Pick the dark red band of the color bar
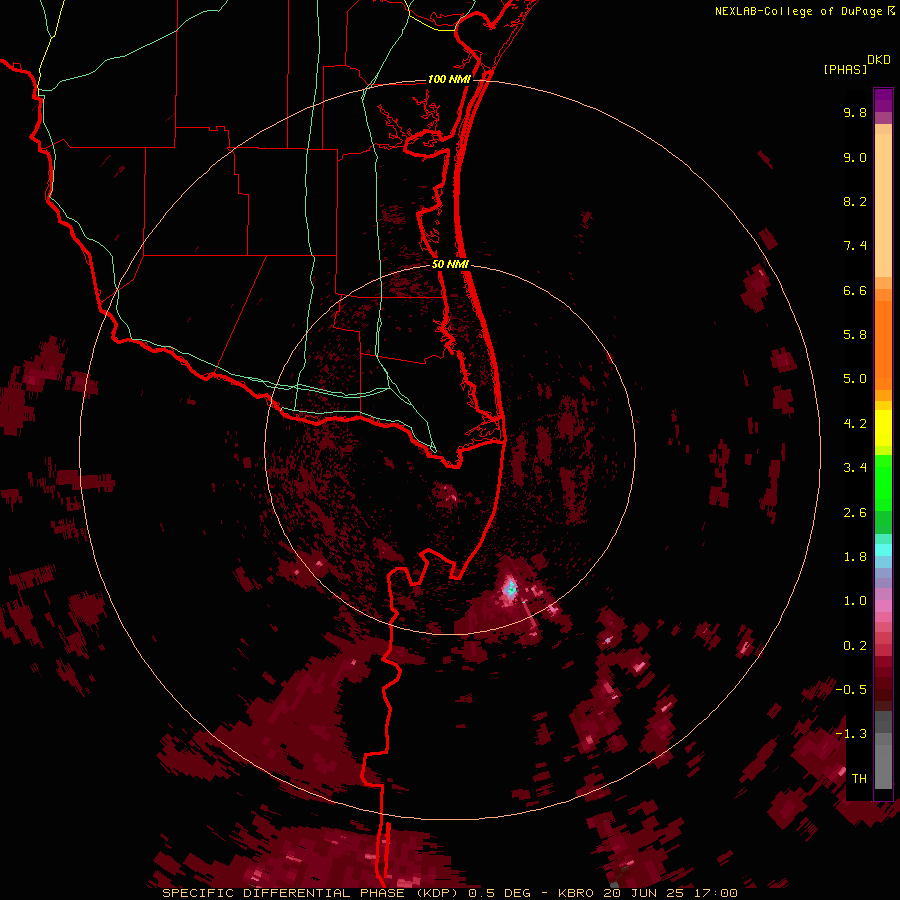 (883, 683)
